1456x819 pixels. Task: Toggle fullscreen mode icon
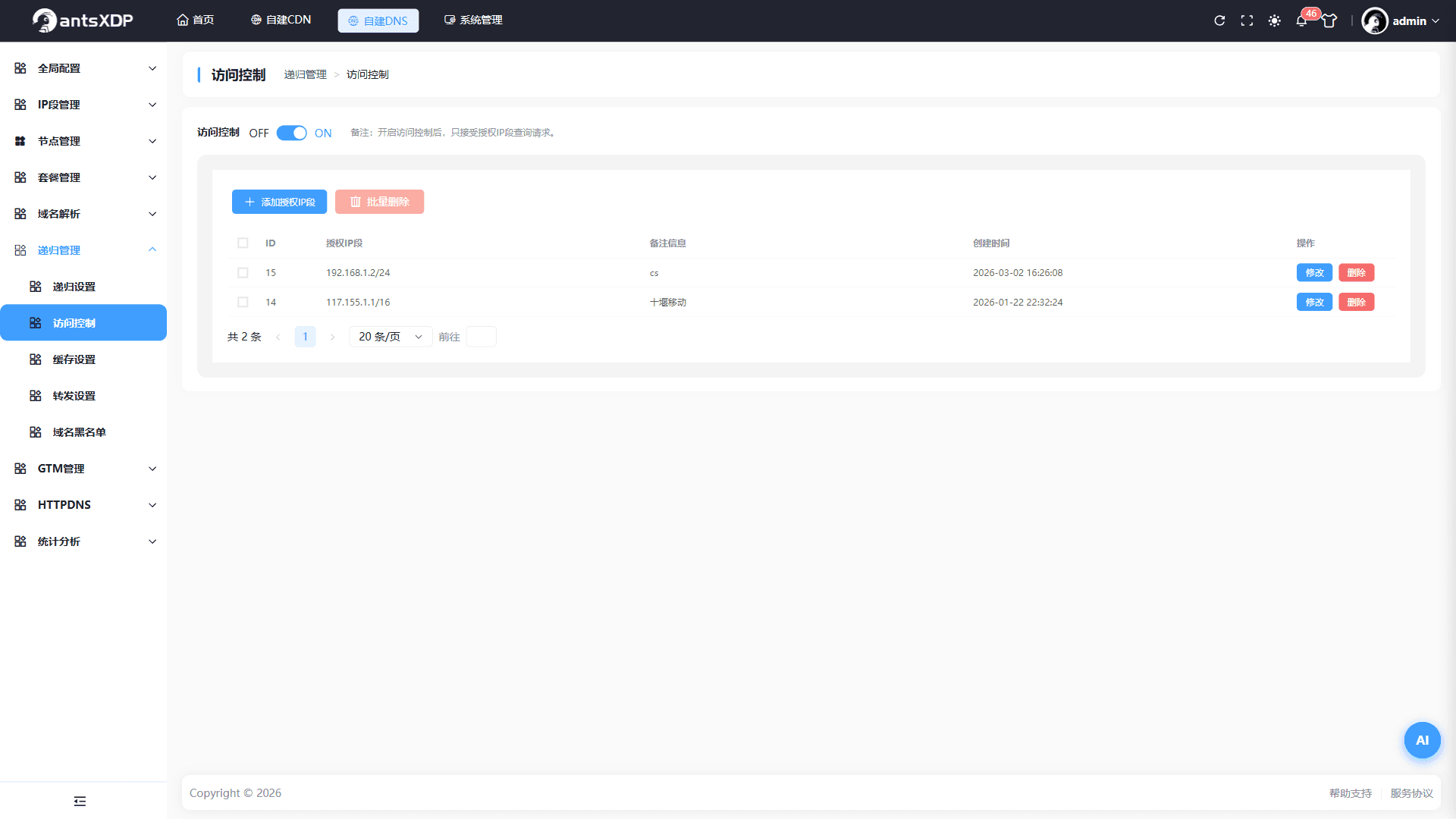[x=1247, y=20]
